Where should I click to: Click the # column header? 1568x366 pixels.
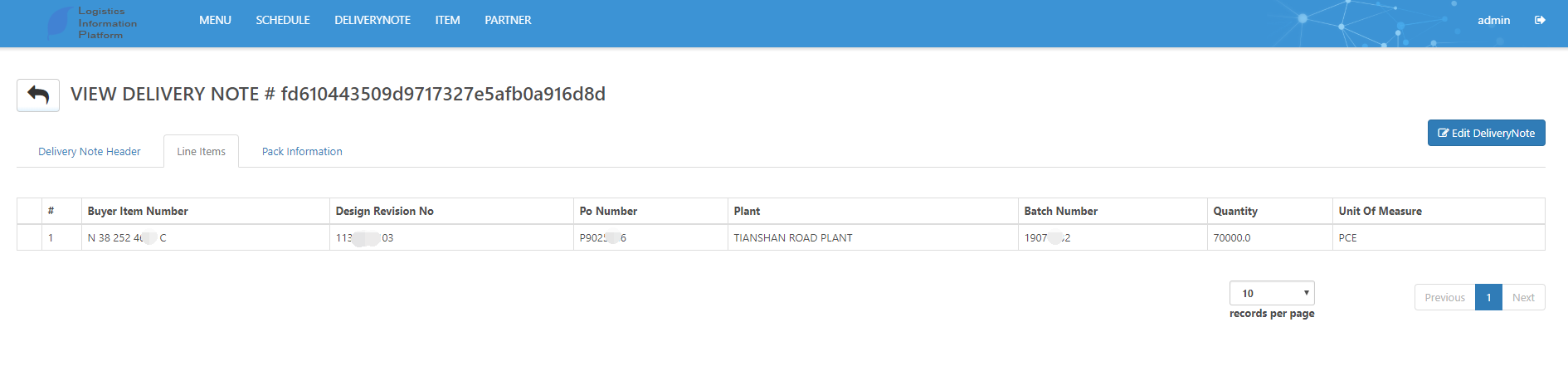tap(61, 211)
